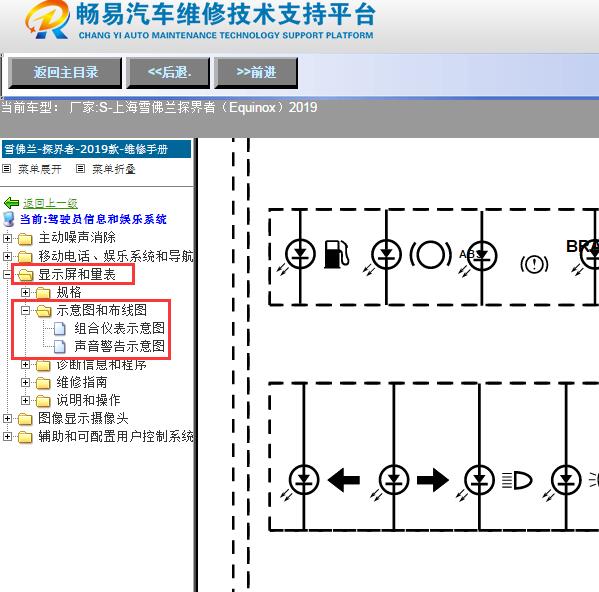Expand the 规格 node

click(25, 293)
